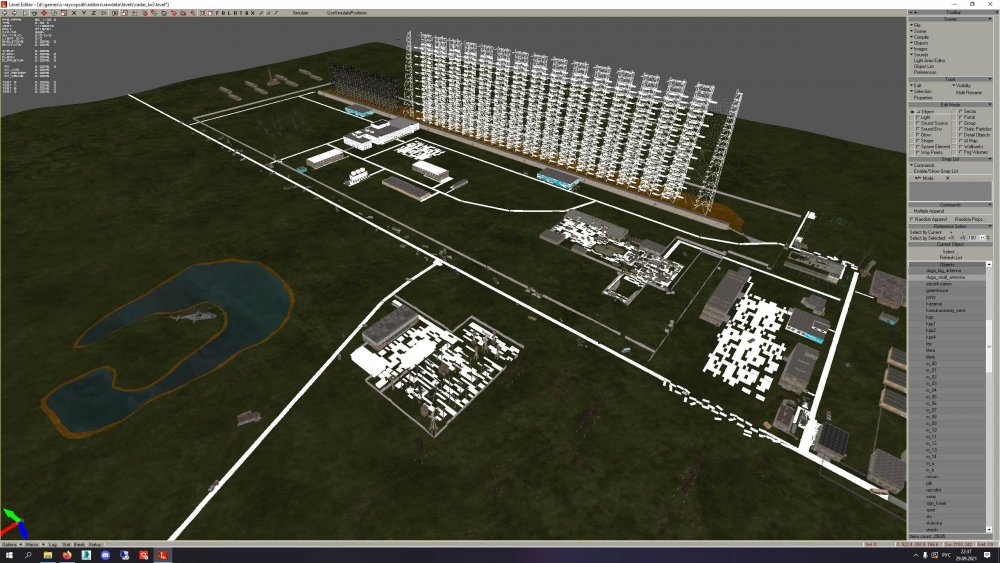Expand the Objects dropdown in Scene panel

coord(920,43)
